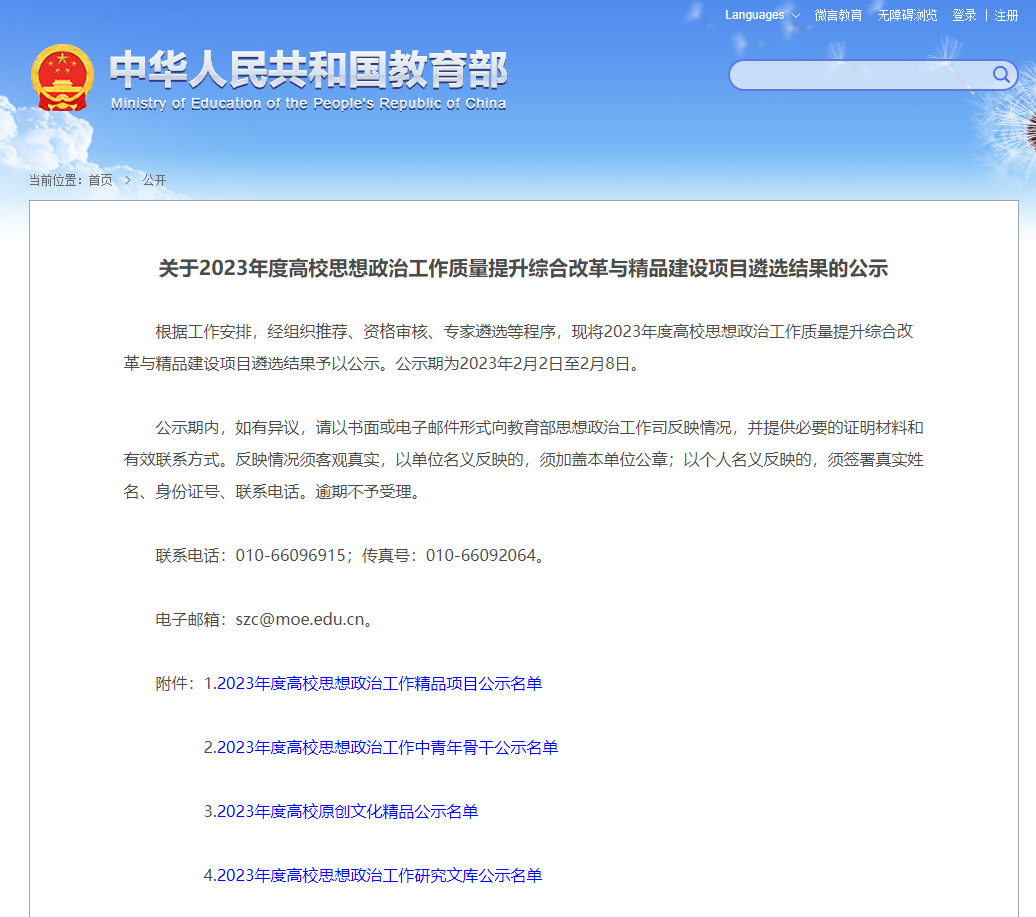The image size is (1036, 917).
Task: Open attachment 4: 研究文库公示名单
Action: [x=373, y=876]
